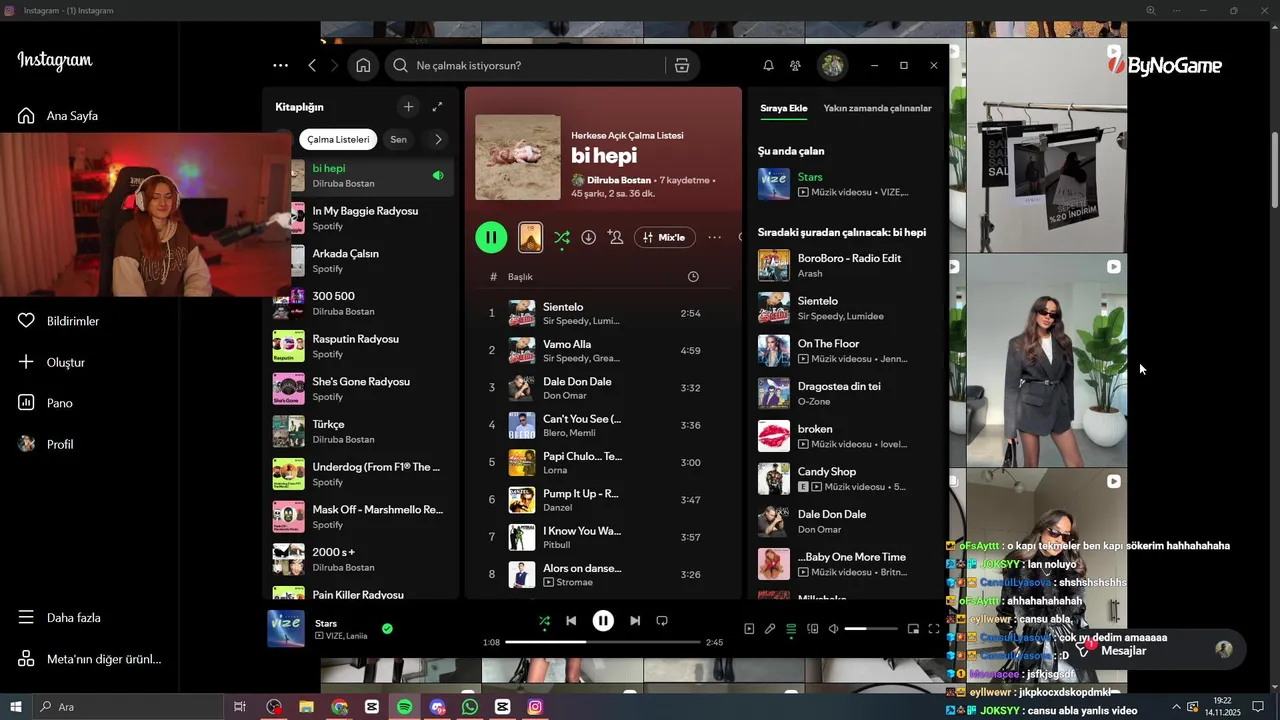1280x720 pixels.
Task: Enter fullscreen player mode
Action: (934, 629)
